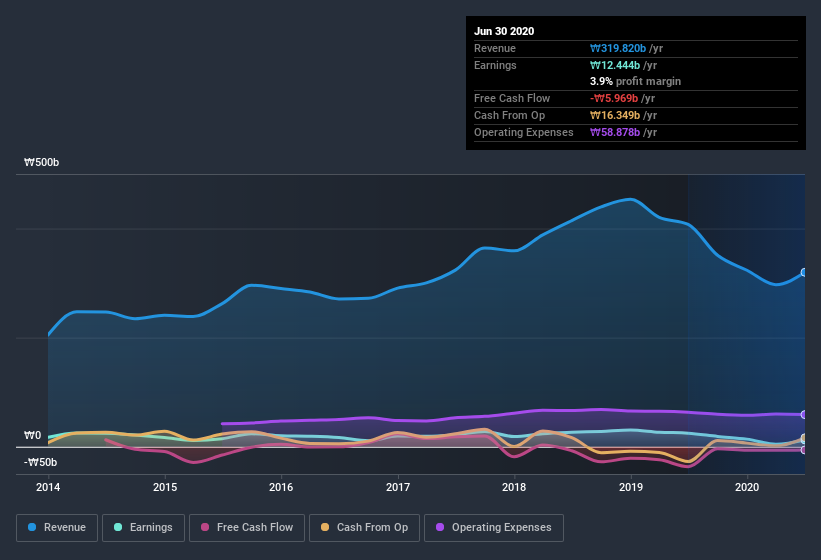Click the teal Earnings dot in the legend
Screen dimensions: 821x560
(119, 527)
